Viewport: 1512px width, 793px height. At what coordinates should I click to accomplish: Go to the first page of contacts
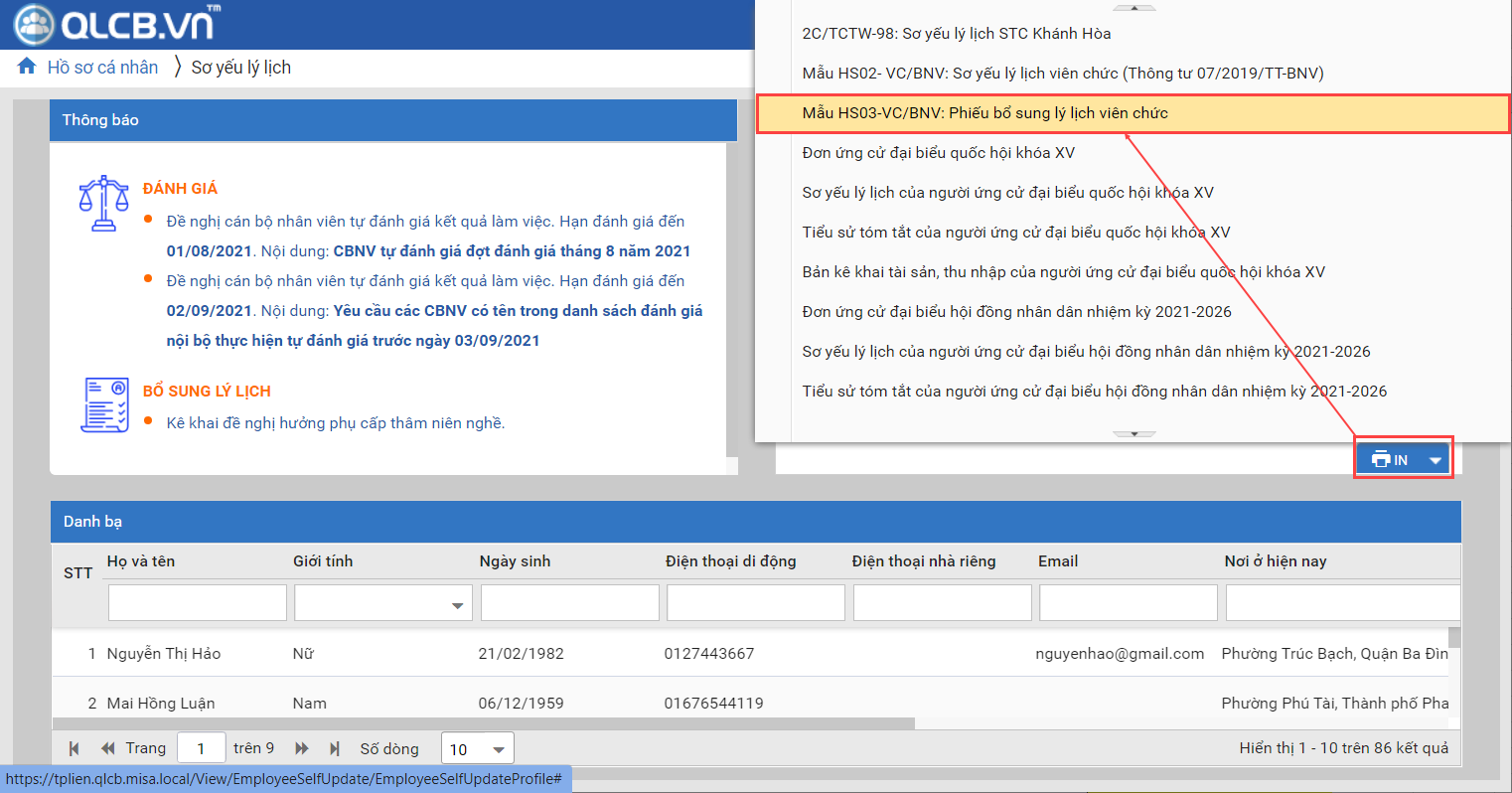pyautogui.click(x=74, y=748)
